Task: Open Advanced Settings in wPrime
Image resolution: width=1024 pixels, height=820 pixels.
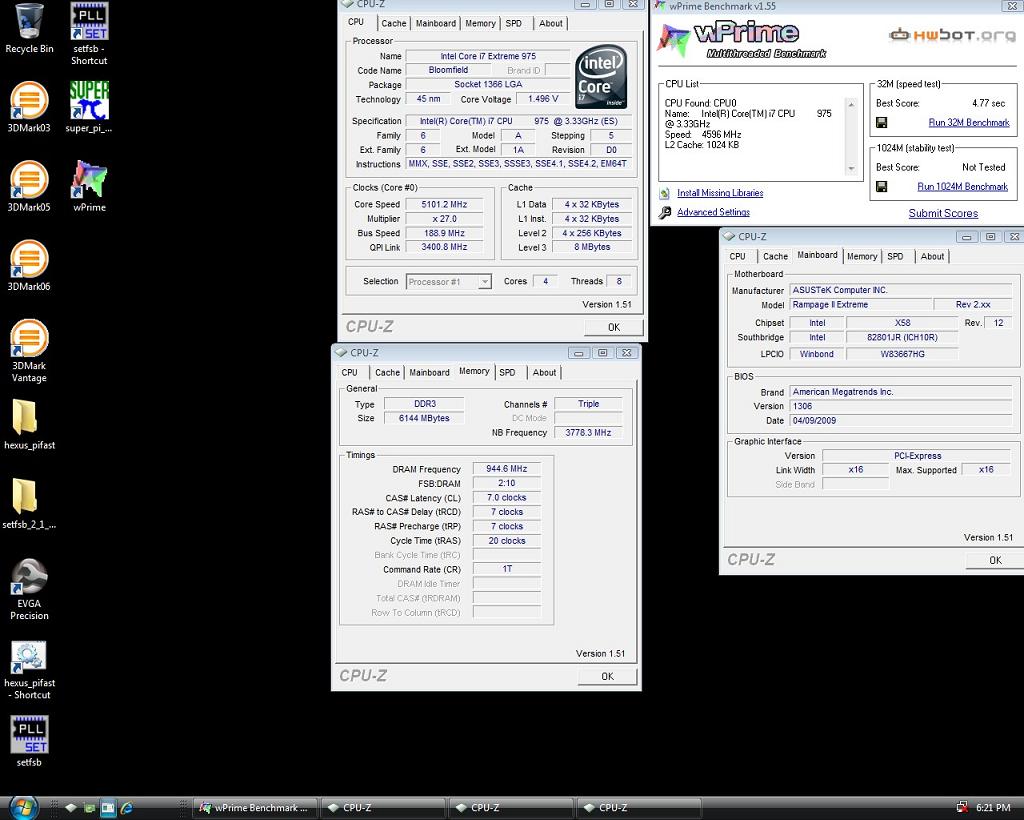Action: 713,212
